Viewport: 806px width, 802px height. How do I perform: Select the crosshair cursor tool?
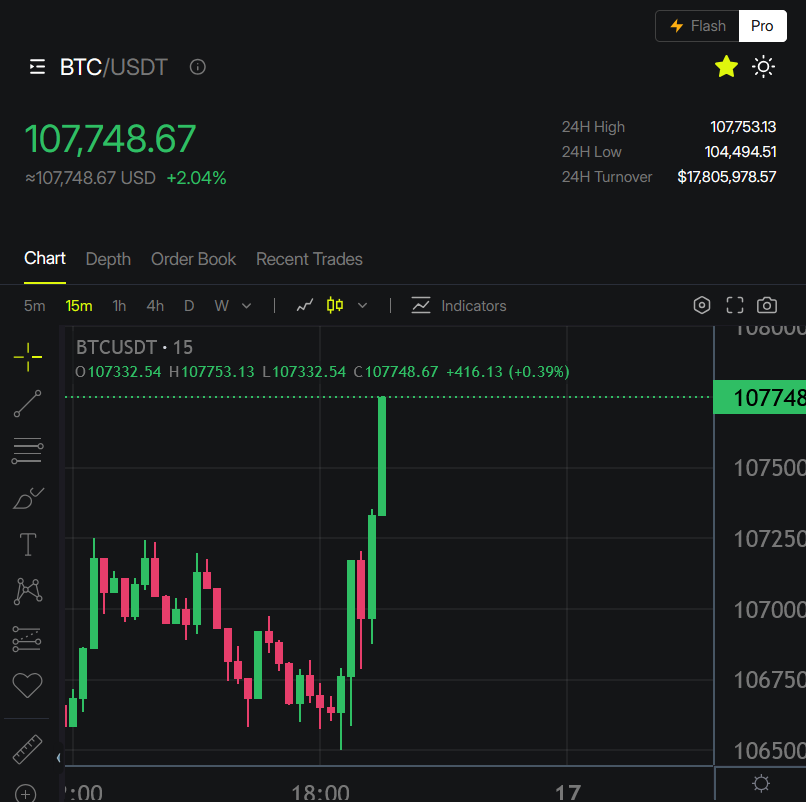(28, 357)
